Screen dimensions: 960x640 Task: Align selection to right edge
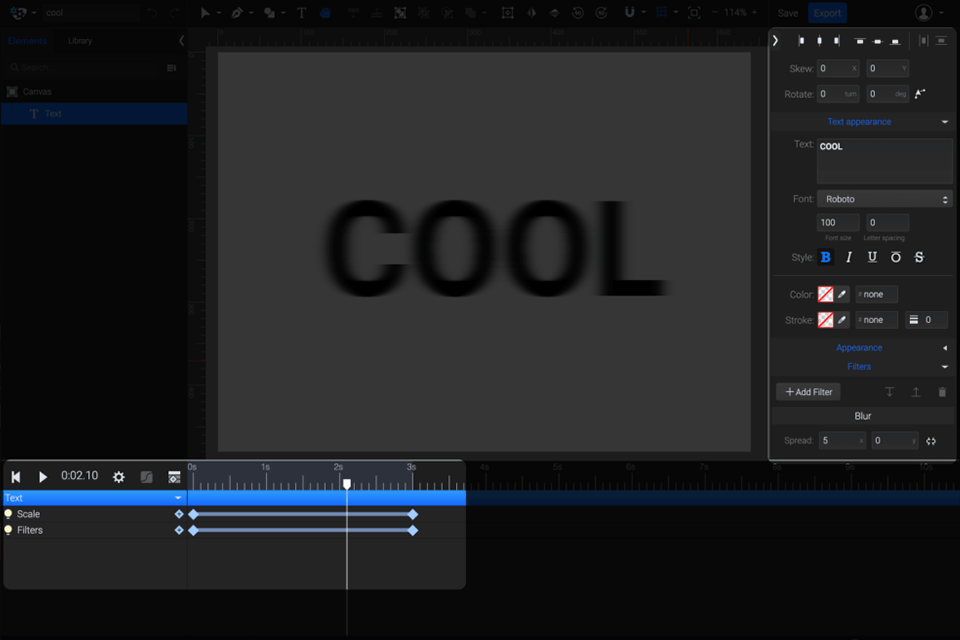coord(836,41)
